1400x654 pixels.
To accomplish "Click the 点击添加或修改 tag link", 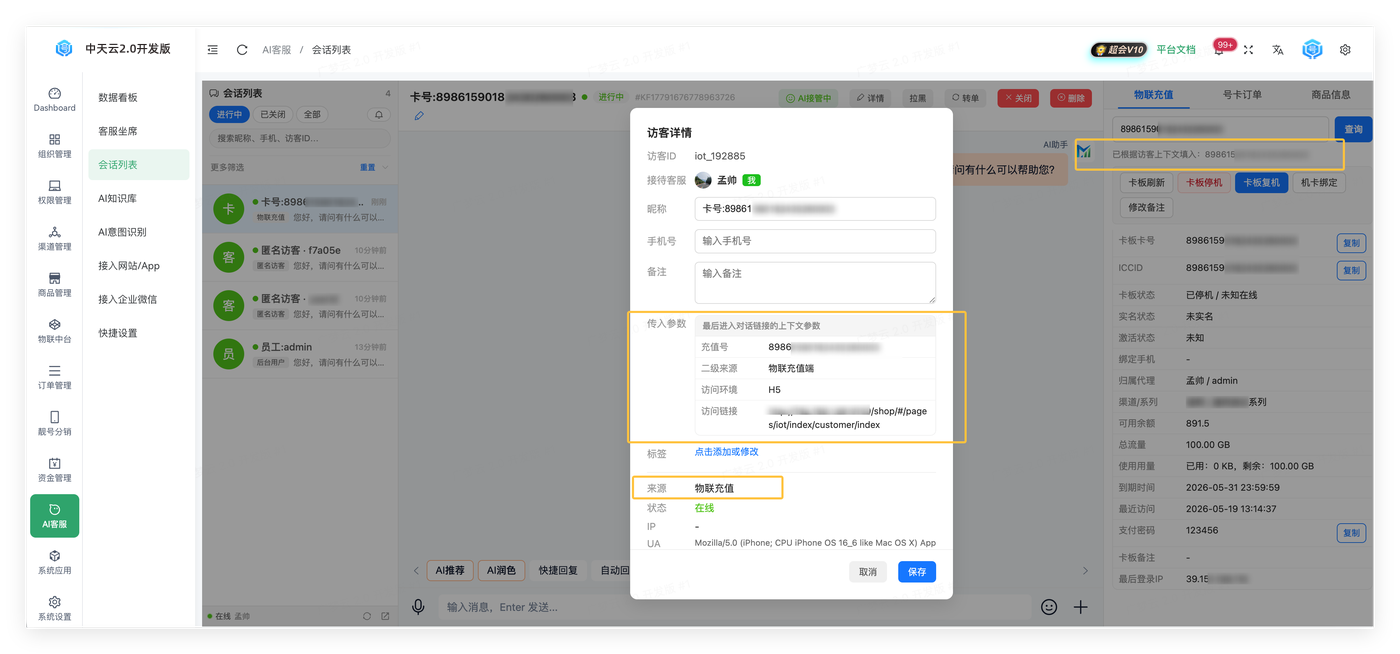I will 727,452.
